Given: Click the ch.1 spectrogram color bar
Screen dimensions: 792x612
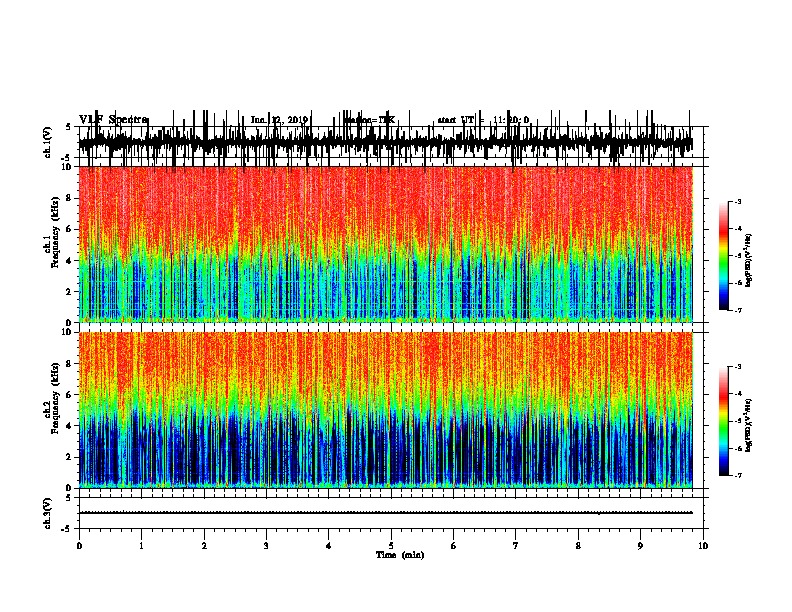Looking at the screenshot, I should coord(724,256).
